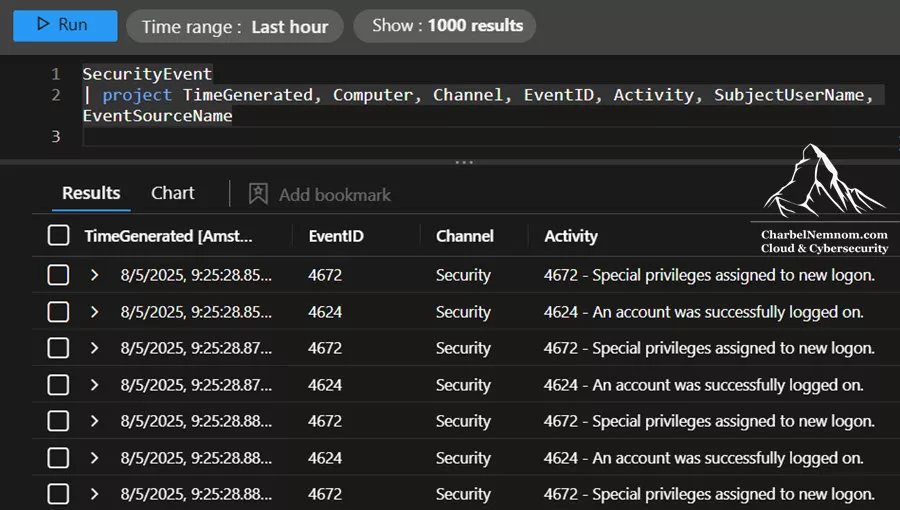The height and width of the screenshot is (510, 900).
Task: Click the SecurityEvent text on query line 1
Action: click(148, 74)
